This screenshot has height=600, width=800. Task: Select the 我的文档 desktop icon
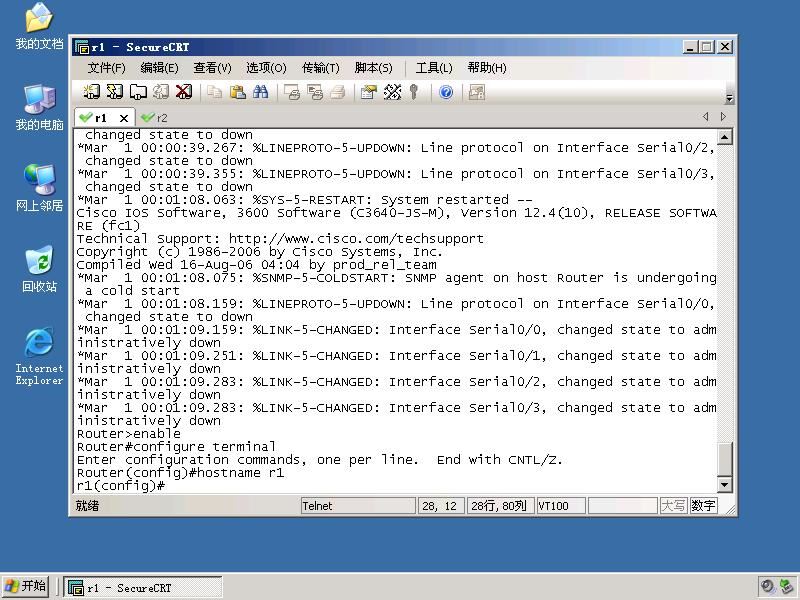point(39,27)
